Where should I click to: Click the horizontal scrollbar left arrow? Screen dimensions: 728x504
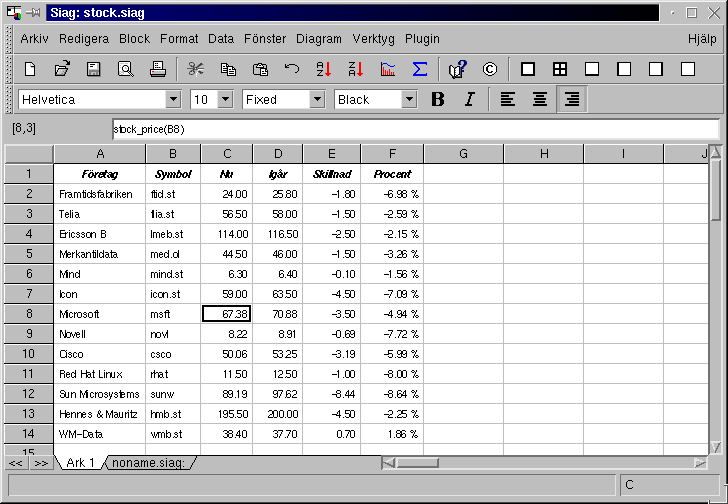(388, 463)
